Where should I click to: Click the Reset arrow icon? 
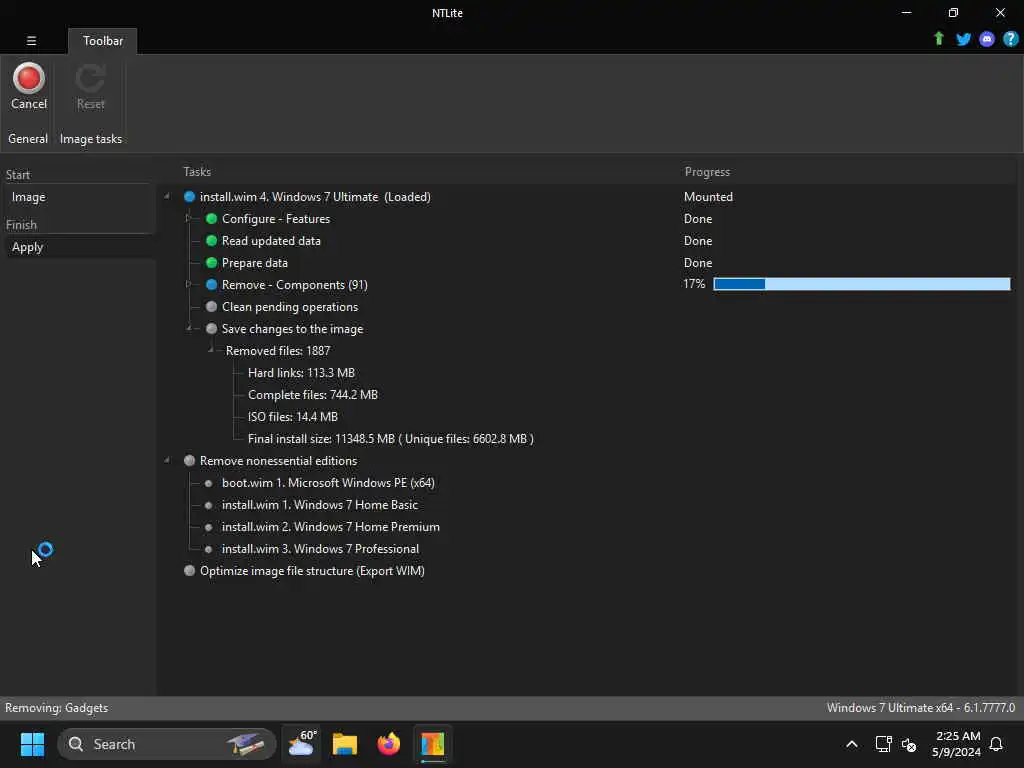pyautogui.click(x=90, y=78)
